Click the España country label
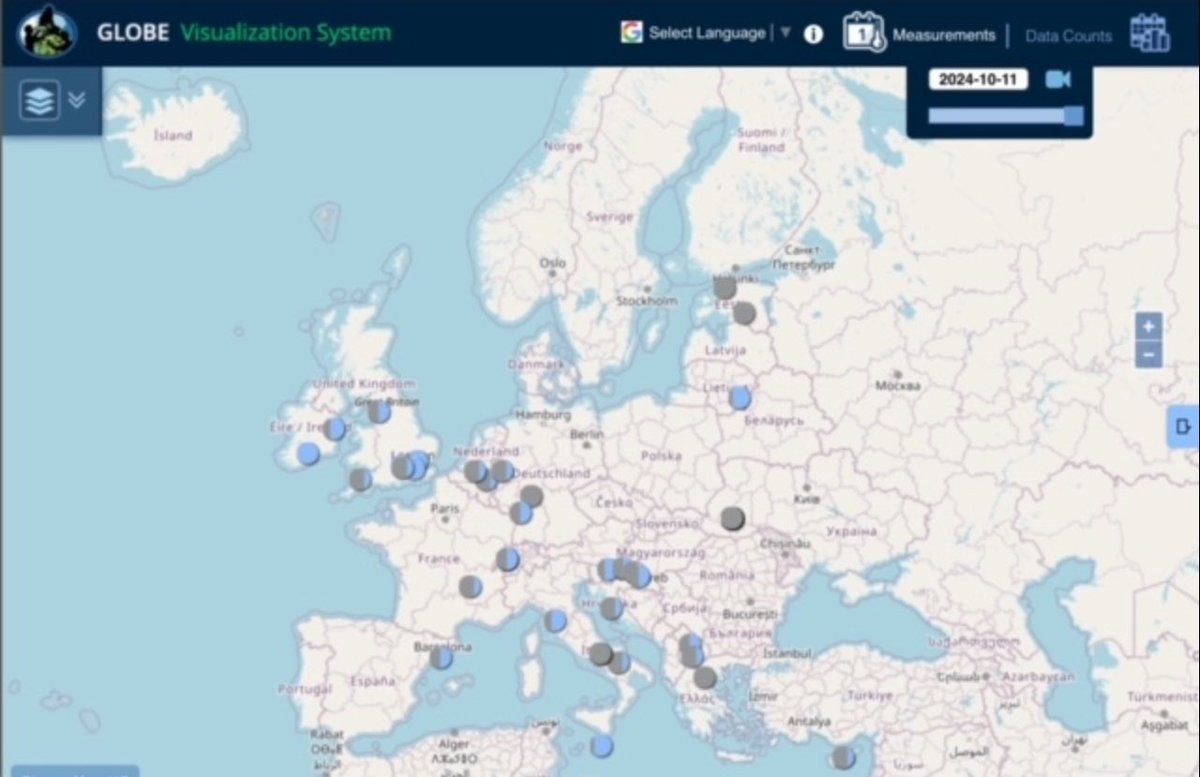This screenshot has width=1200, height=777. click(372, 680)
